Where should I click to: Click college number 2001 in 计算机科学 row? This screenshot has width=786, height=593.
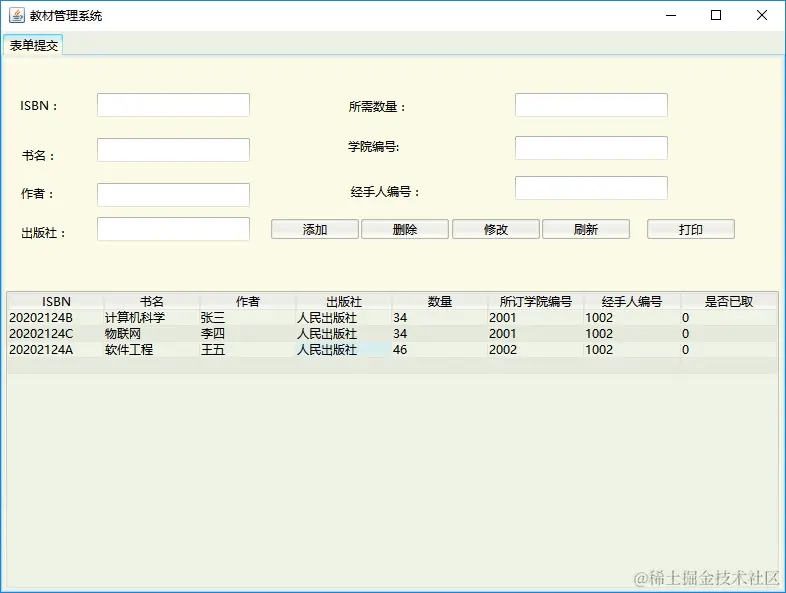point(536,318)
